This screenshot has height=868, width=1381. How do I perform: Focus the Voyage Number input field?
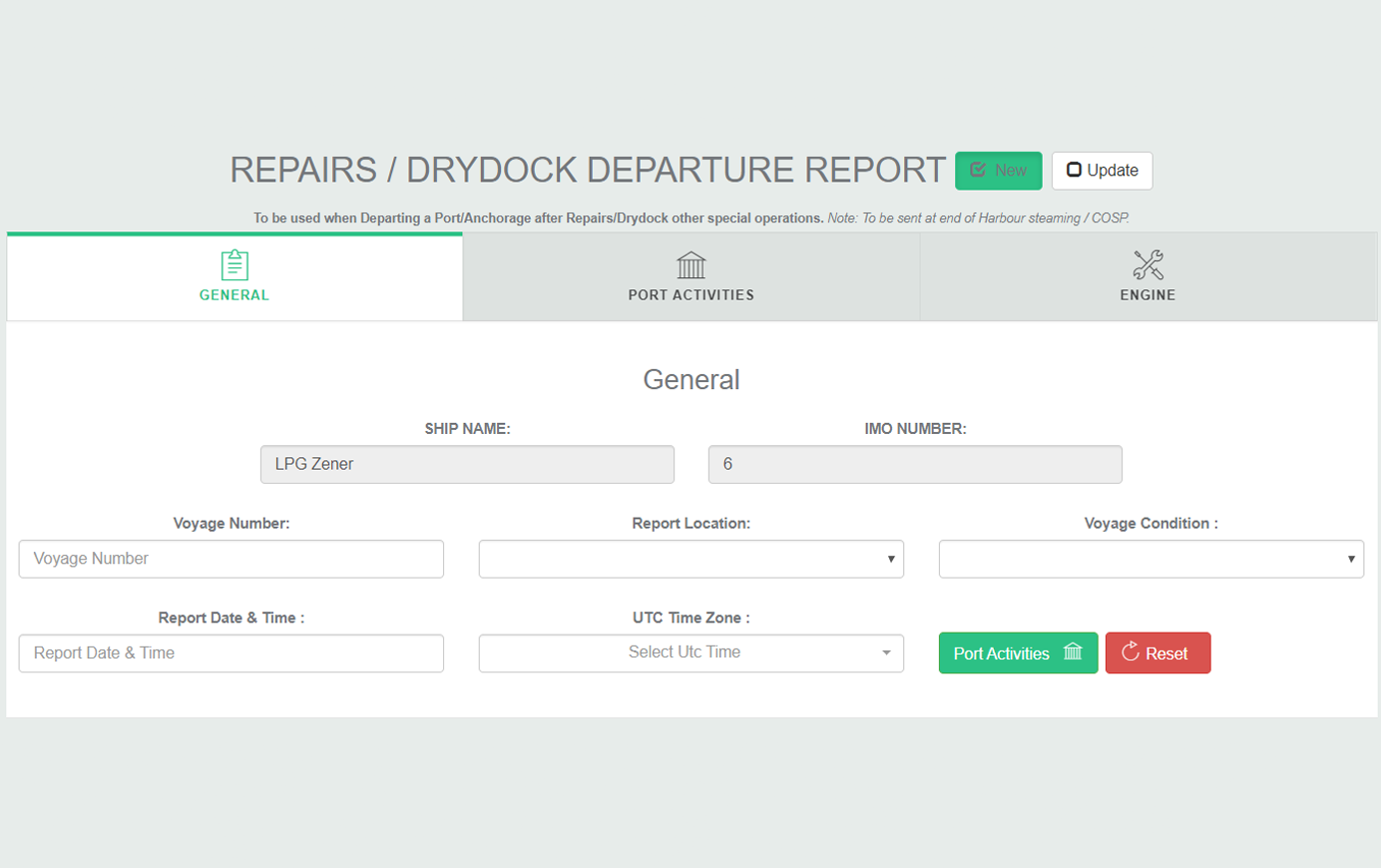click(x=230, y=559)
